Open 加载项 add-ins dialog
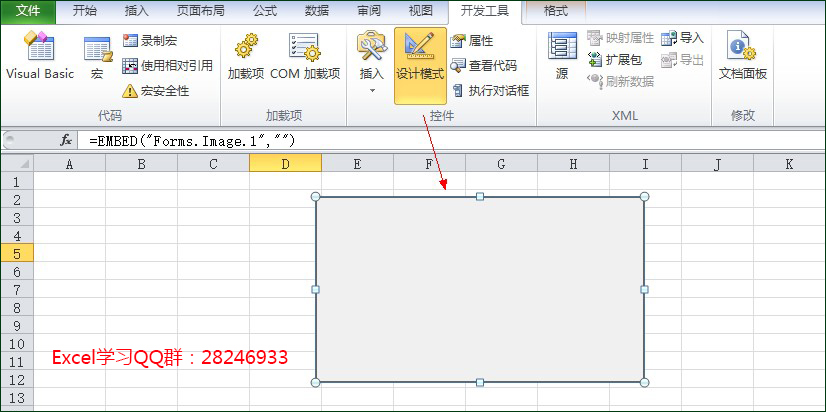Screen dimensions: 826x412 [246, 56]
